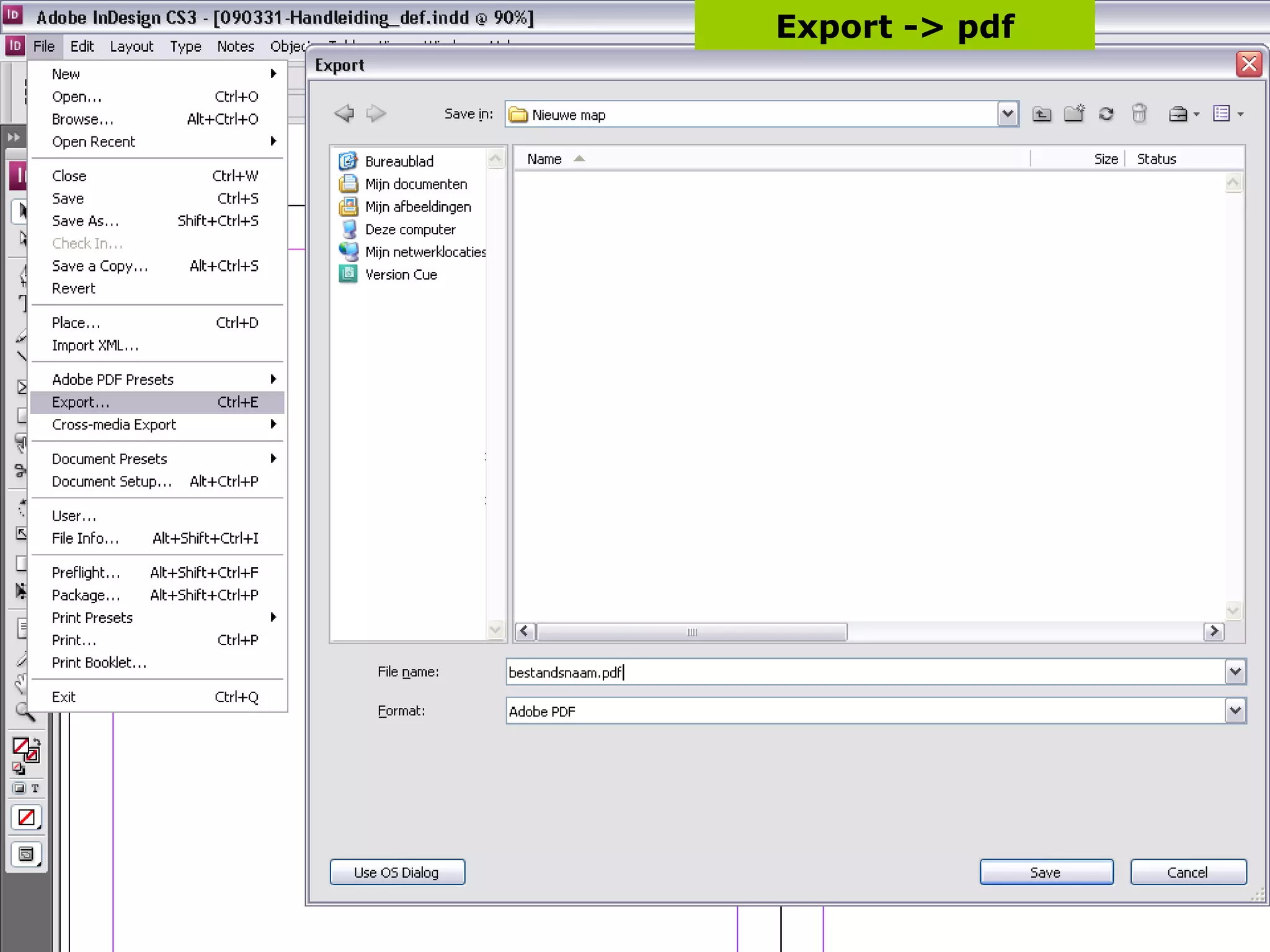Select the Zoom tool in the toolbox
This screenshot has height=952, width=1270.
click(x=24, y=713)
